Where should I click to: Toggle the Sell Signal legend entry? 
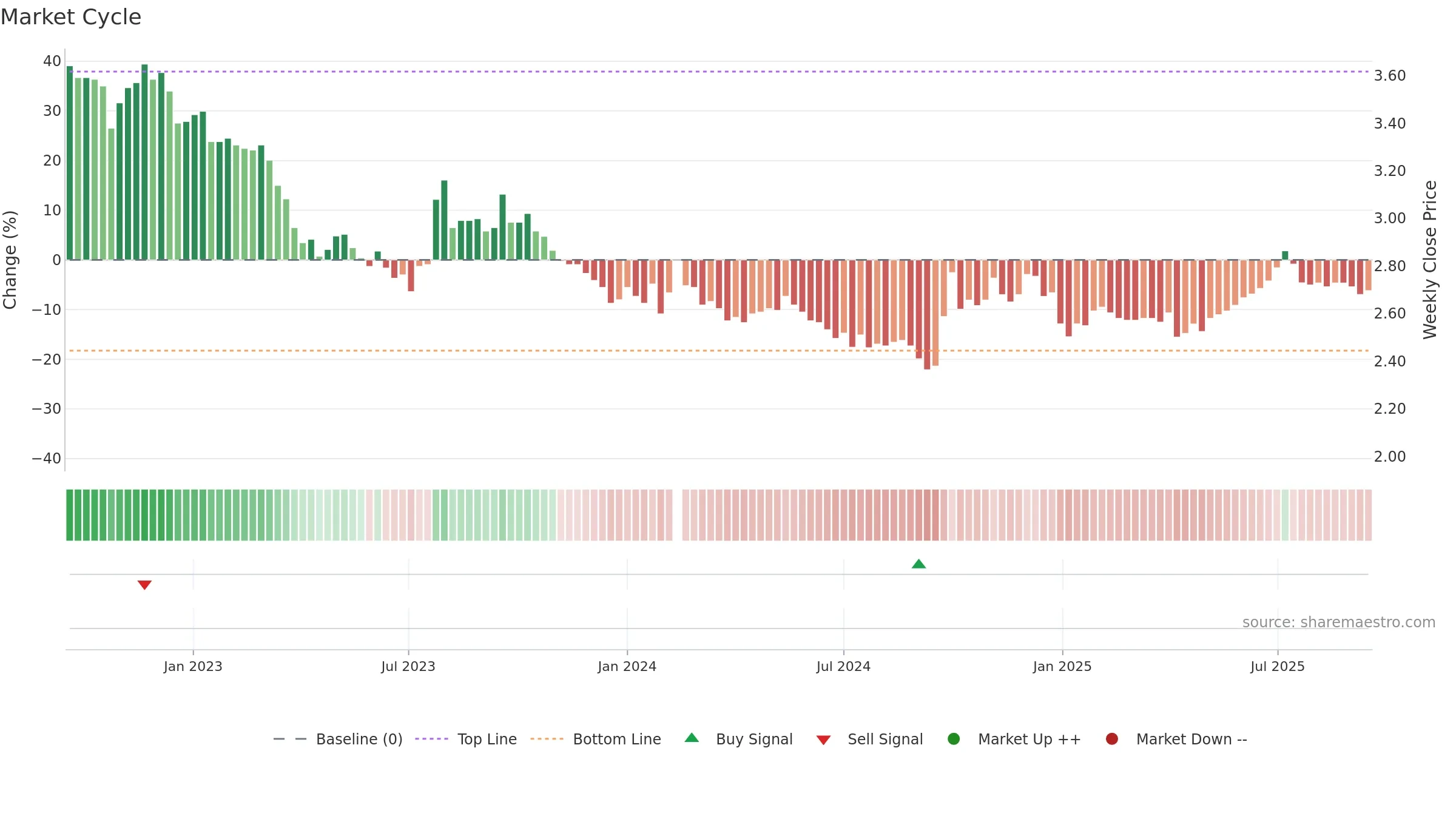tap(869, 739)
